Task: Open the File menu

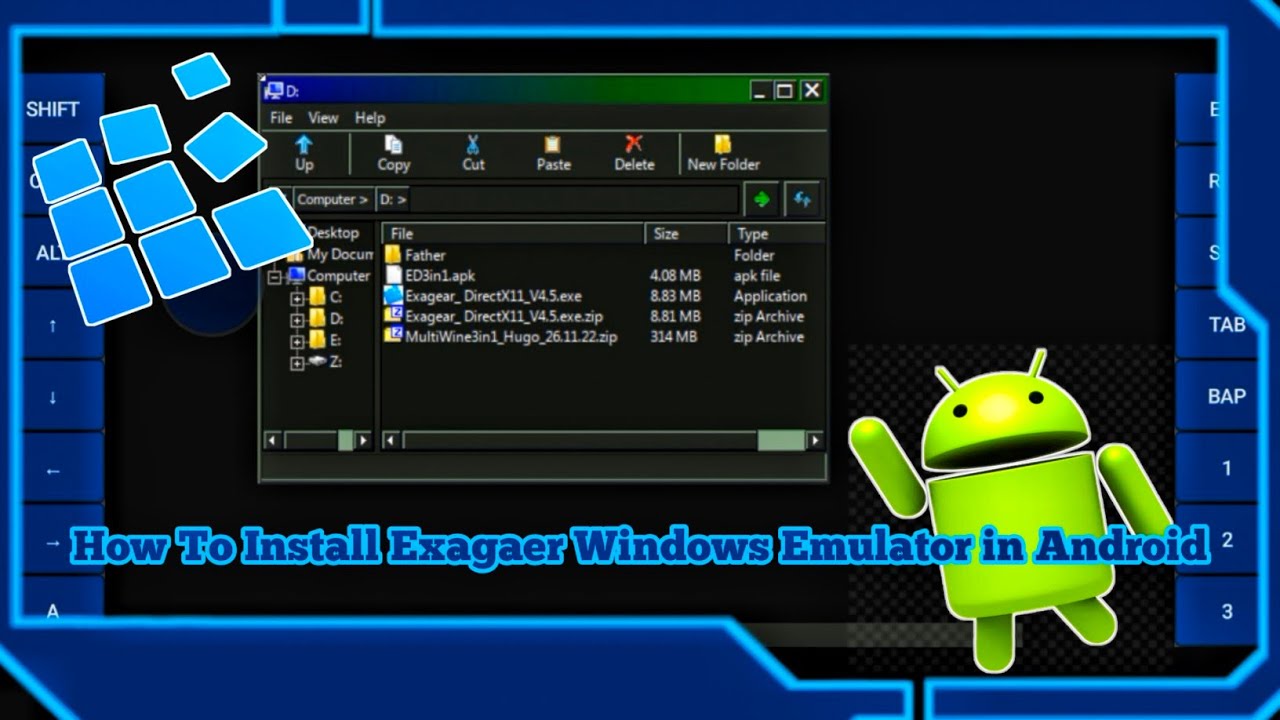Action: (x=281, y=117)
